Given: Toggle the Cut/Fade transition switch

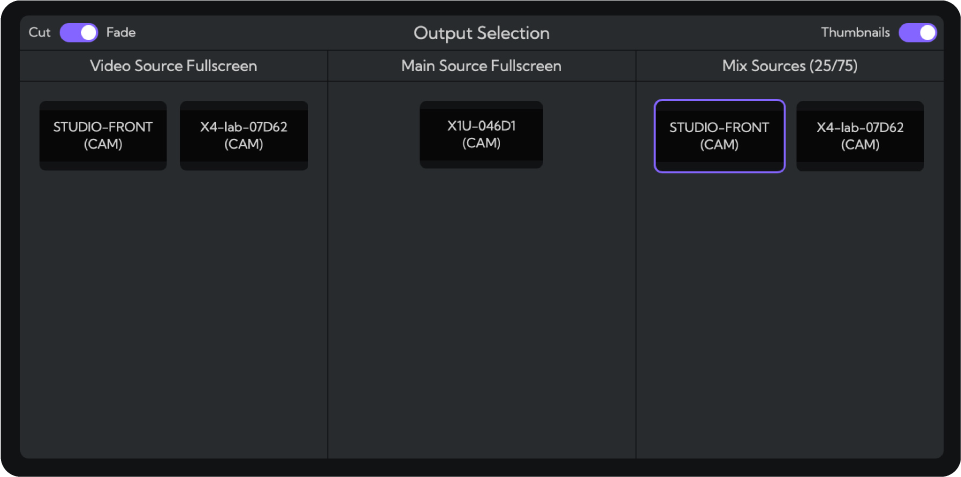Looking at the screenshot, I should pyautogui.click(x=79, y=33).
